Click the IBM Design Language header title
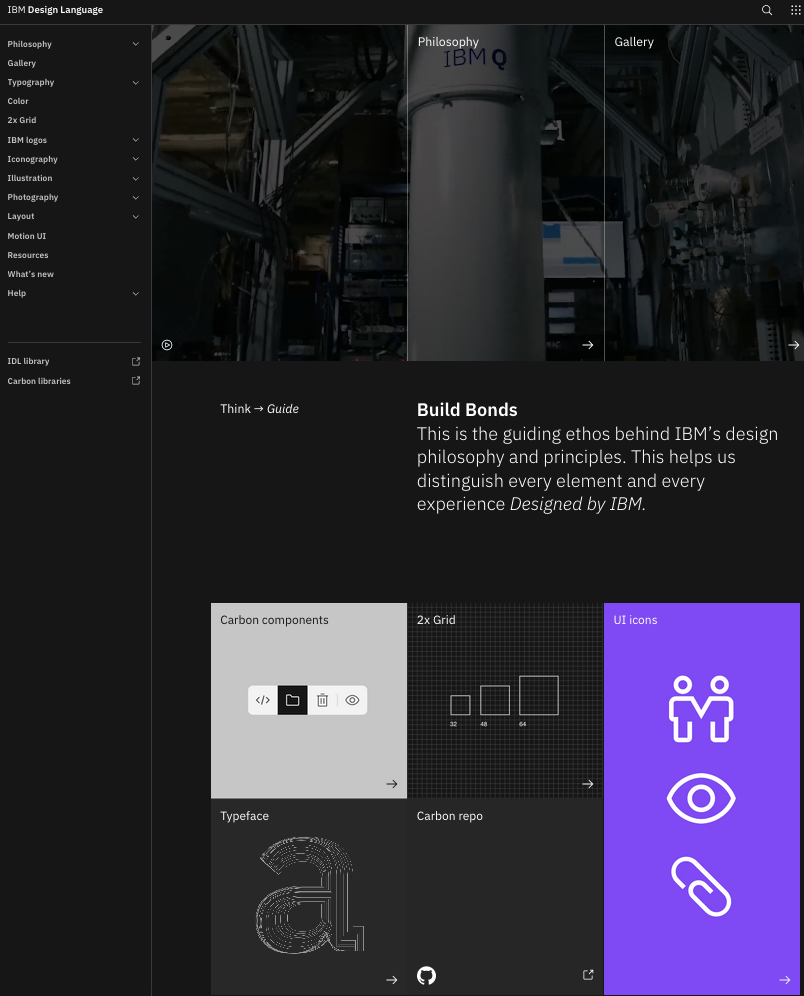This screenshot has width=804, height=996. click(55, 10)
